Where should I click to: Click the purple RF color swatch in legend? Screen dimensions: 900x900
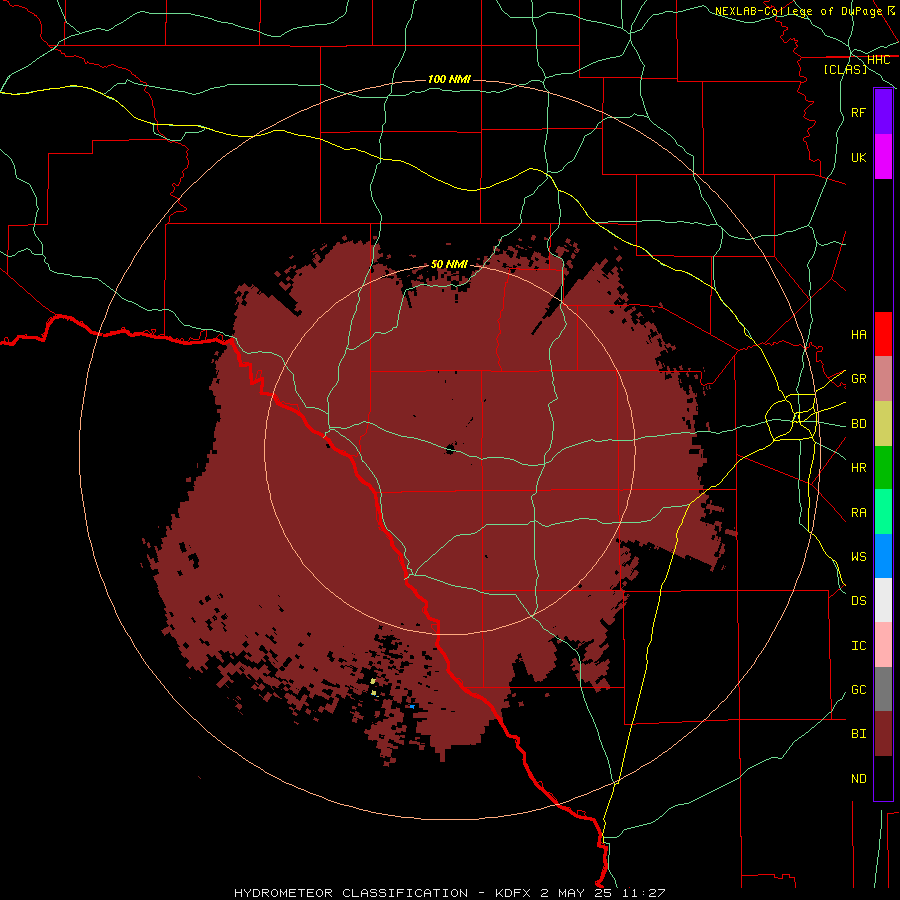[883, 112]
